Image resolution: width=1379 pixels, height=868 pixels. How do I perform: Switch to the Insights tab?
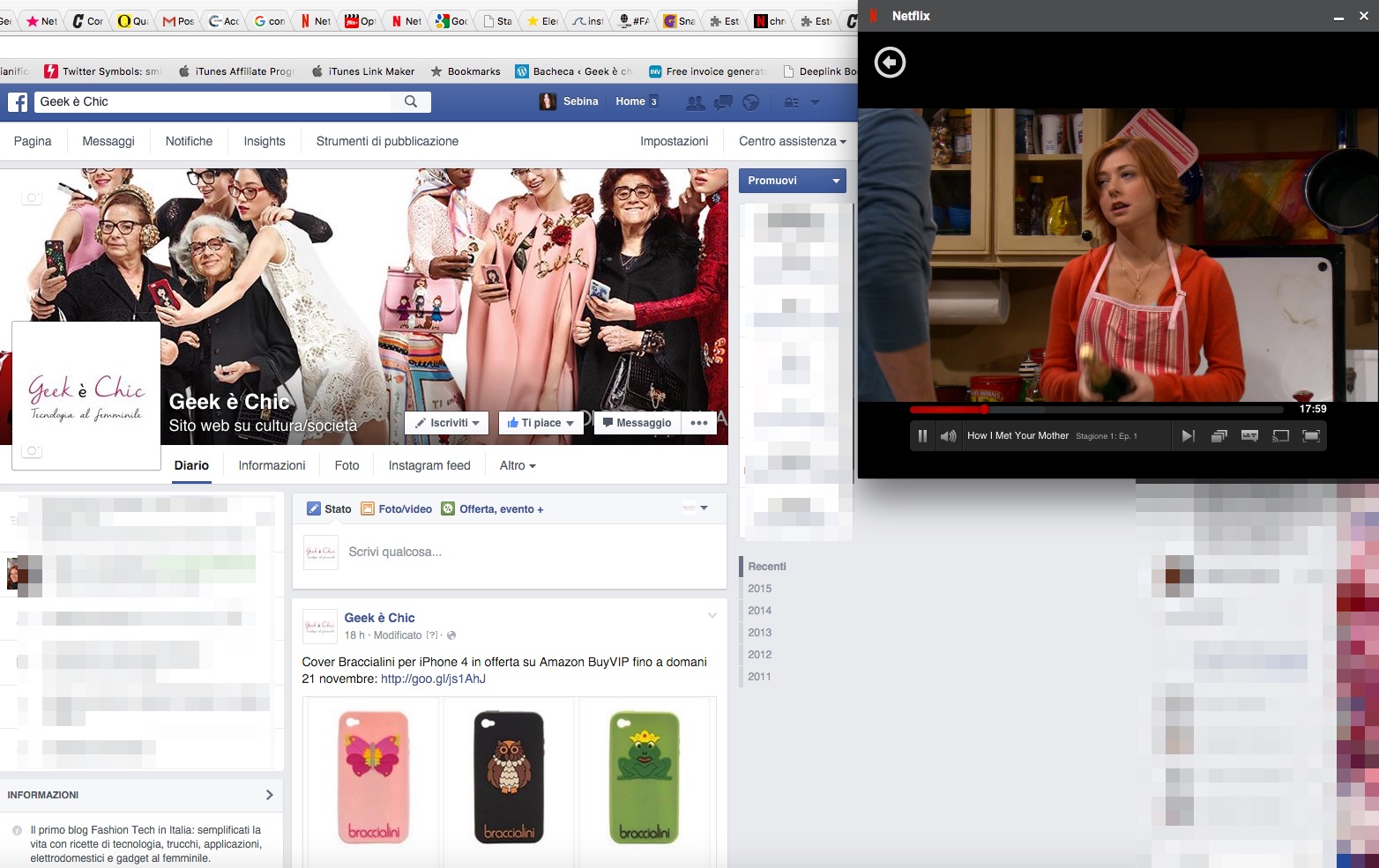(x=265, y=141)
